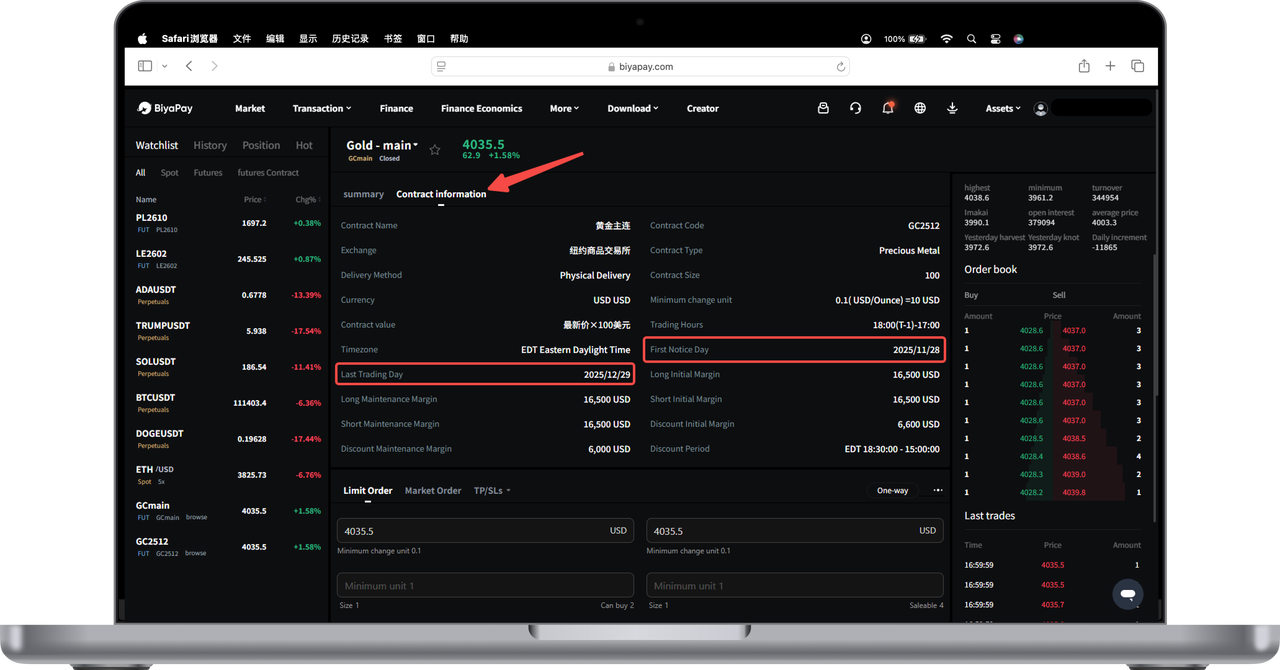
Task: Click the customer support headset icon
Action: [855, 108]
